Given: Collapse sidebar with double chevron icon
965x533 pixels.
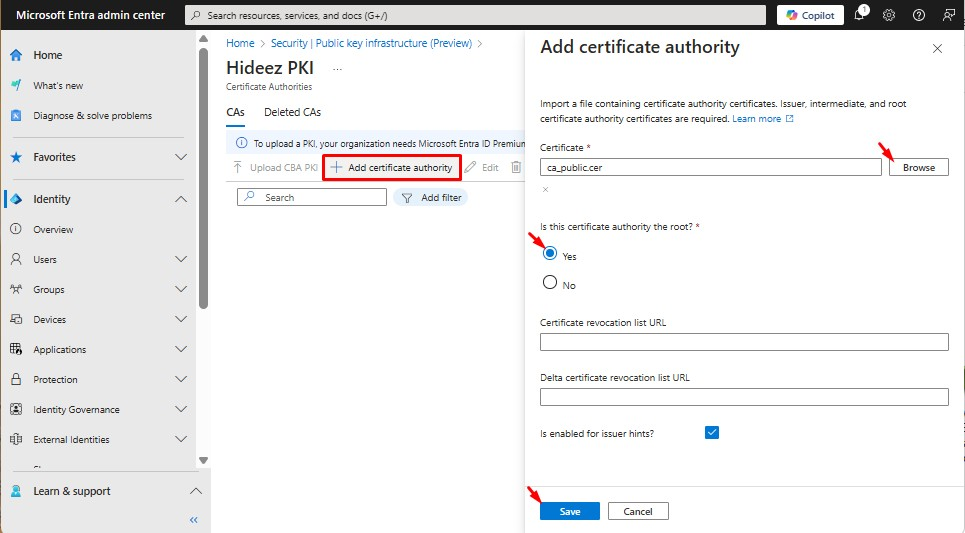Looking at the screenshot, I should point(194,520).
